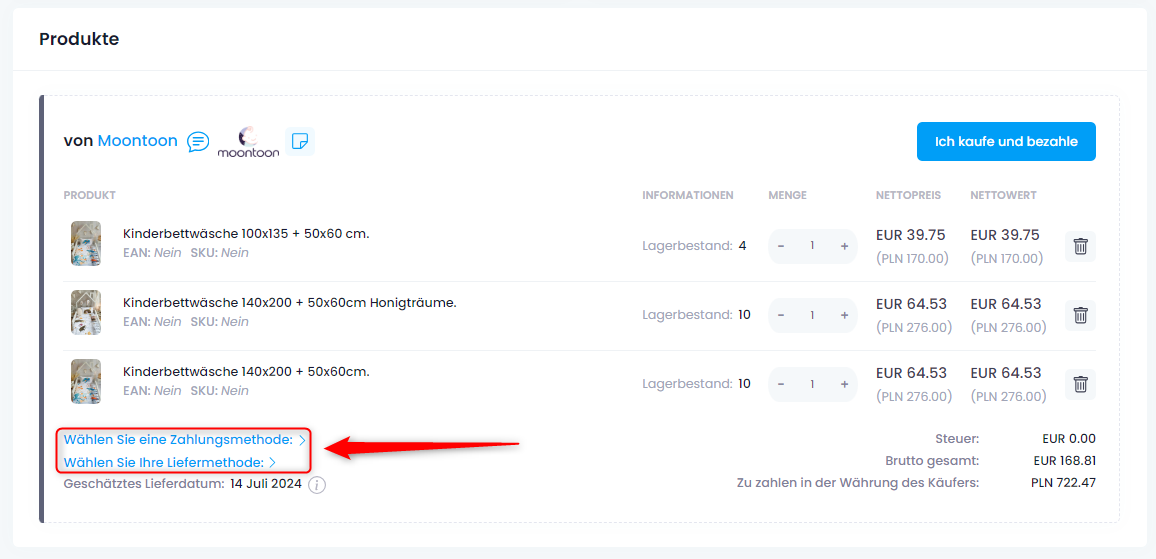Delete the Kinderbettwäsche 100x135 item with trash icon

tap(1080, 246)
